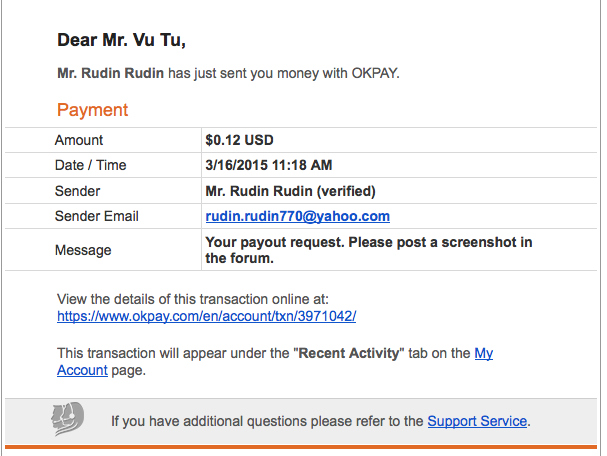
Task: Click the "Date / Time" row label
Action: pyautogui.click(x=91, y=165)
